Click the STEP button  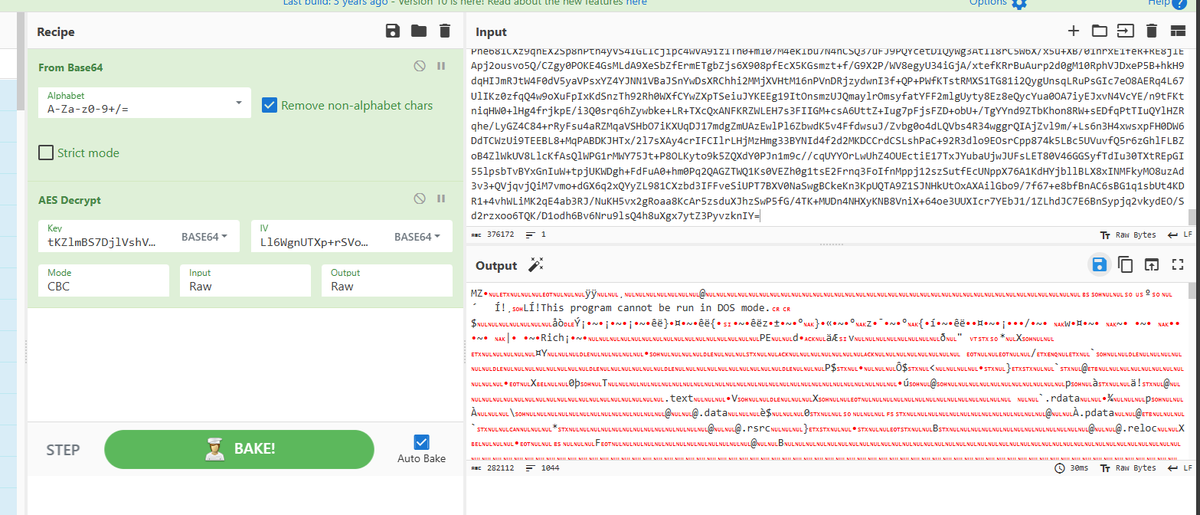coord(62,450)
